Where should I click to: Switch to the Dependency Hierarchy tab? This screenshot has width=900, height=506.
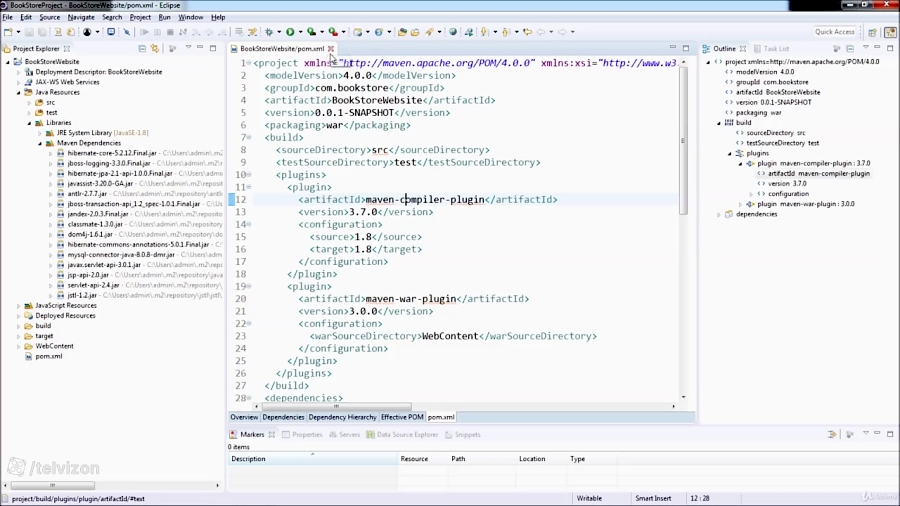[343, 417]
